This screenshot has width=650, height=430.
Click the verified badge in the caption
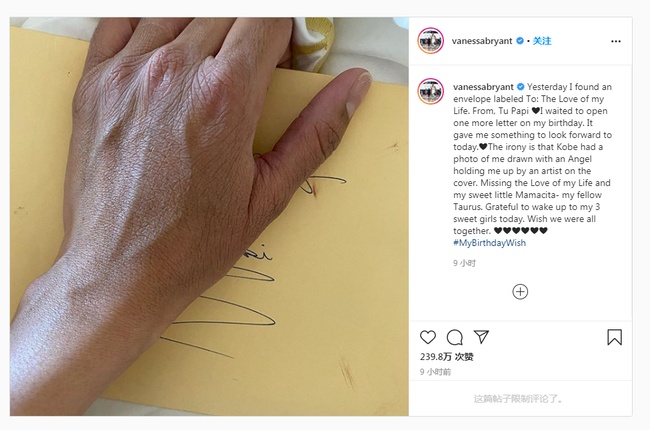point(521,87)
